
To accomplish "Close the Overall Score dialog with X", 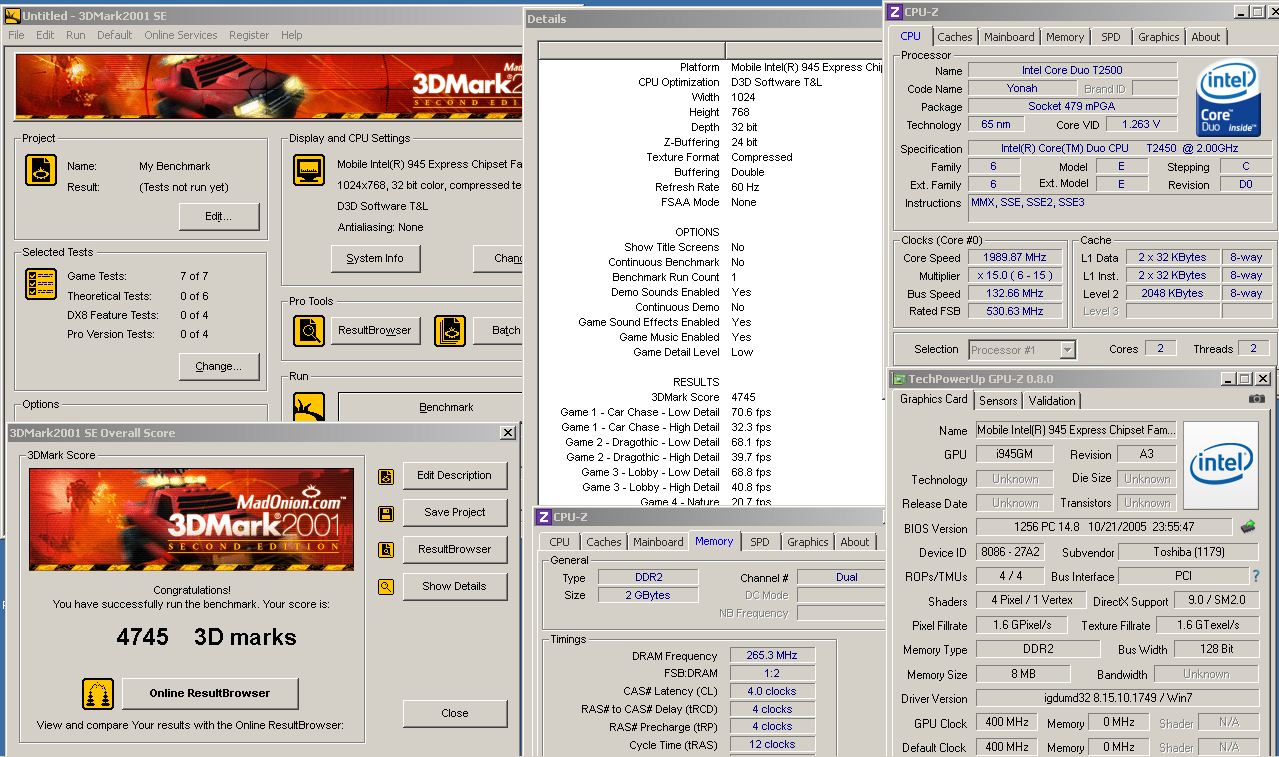I will tap(508, 433).
